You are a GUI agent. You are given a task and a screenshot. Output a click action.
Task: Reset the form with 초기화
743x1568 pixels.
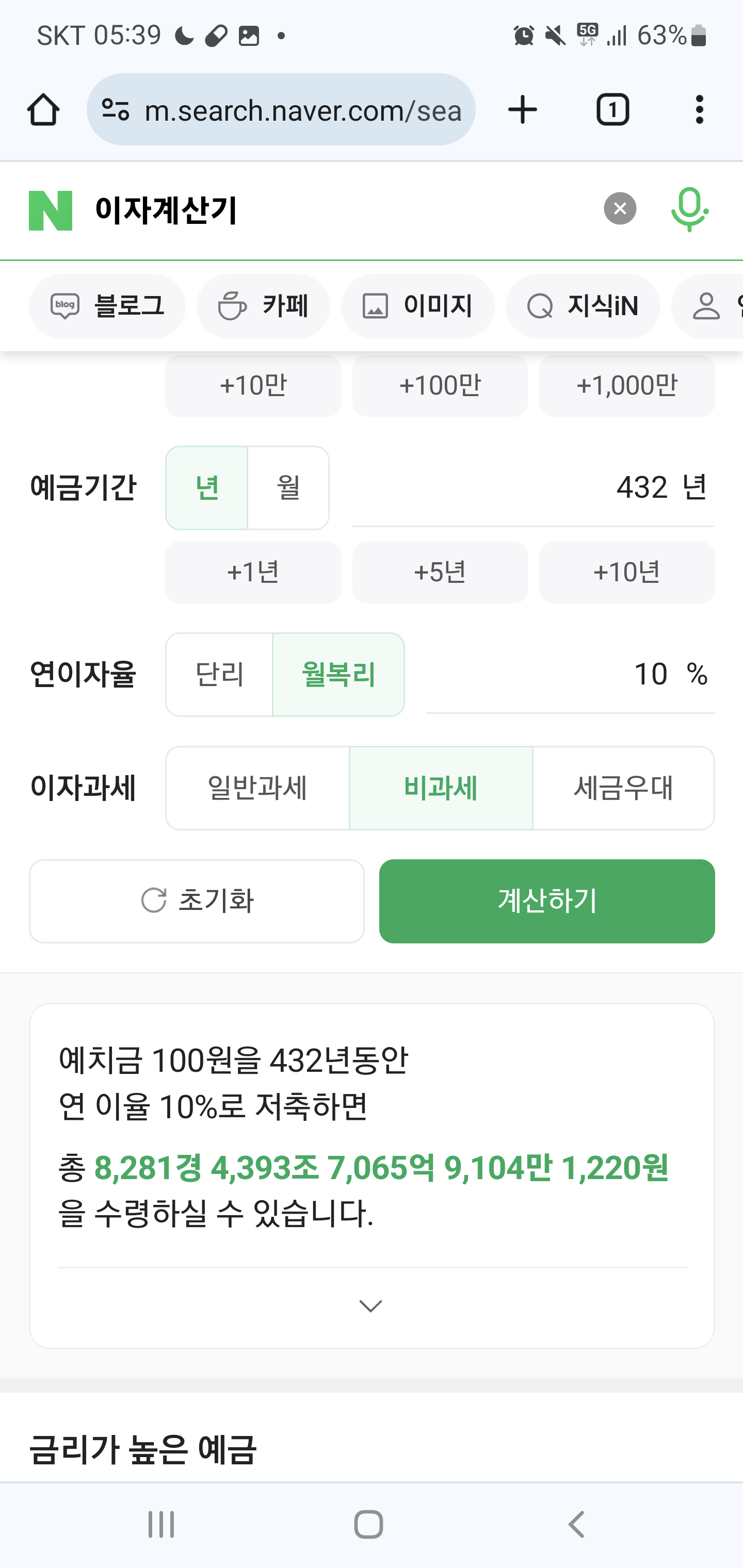click(197, 901)
